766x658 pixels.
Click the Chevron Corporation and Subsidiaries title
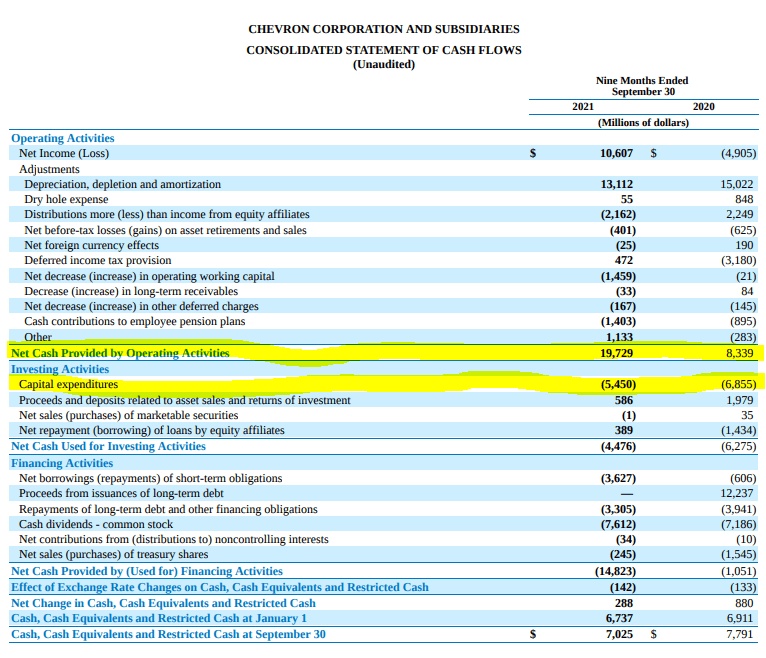pyautogui.click(x=383, y=30)
